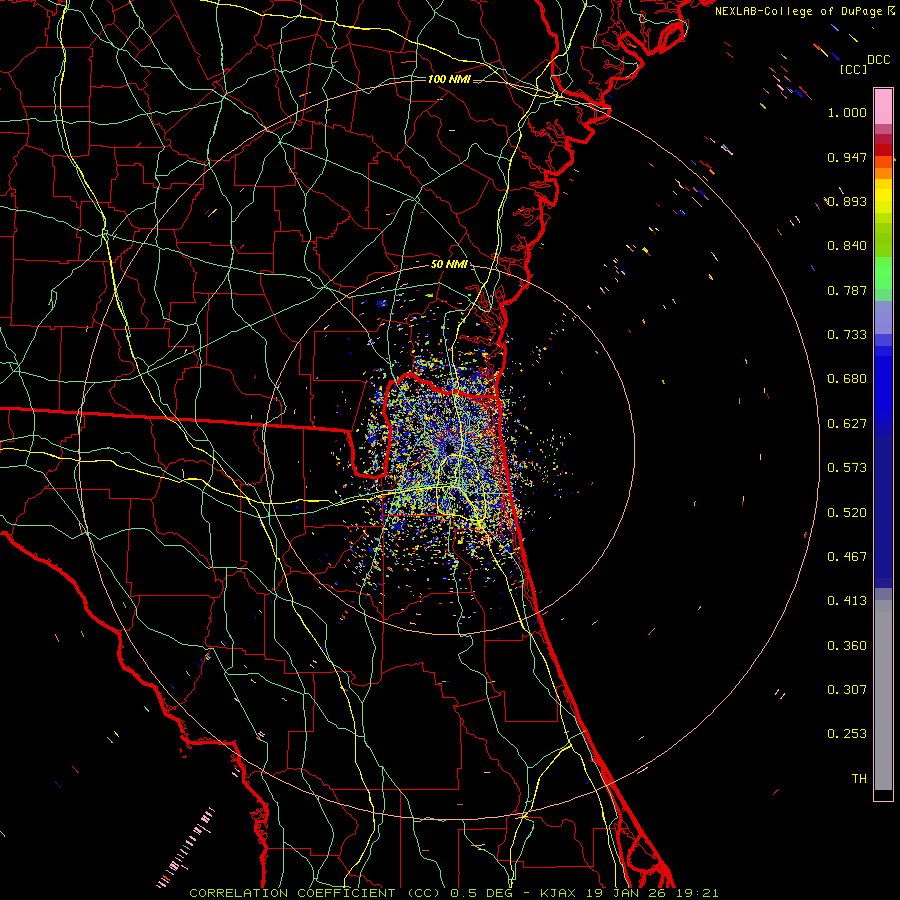Click the DCC product label
Viewport: 900px width, 900px height.
tap(879, 59)
